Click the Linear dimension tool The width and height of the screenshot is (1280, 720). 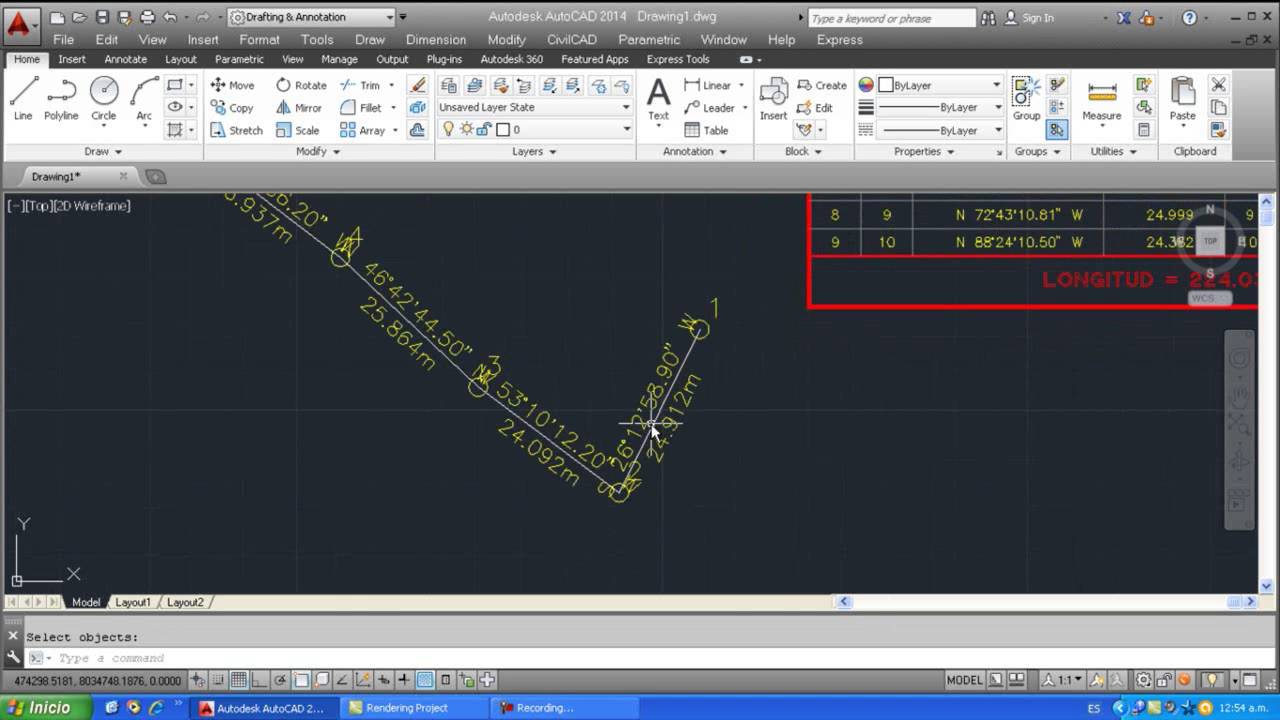[708, 85]
